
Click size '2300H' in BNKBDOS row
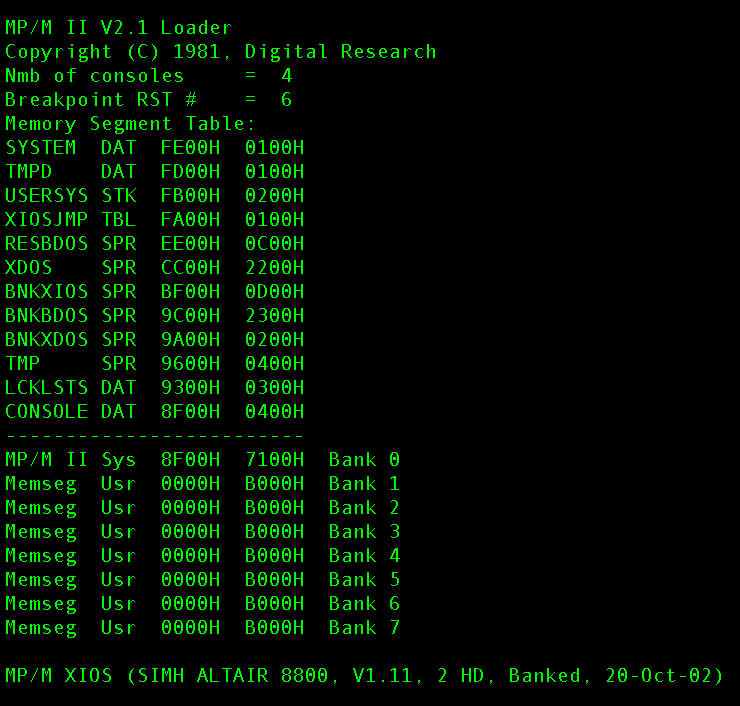click(275, 316)
